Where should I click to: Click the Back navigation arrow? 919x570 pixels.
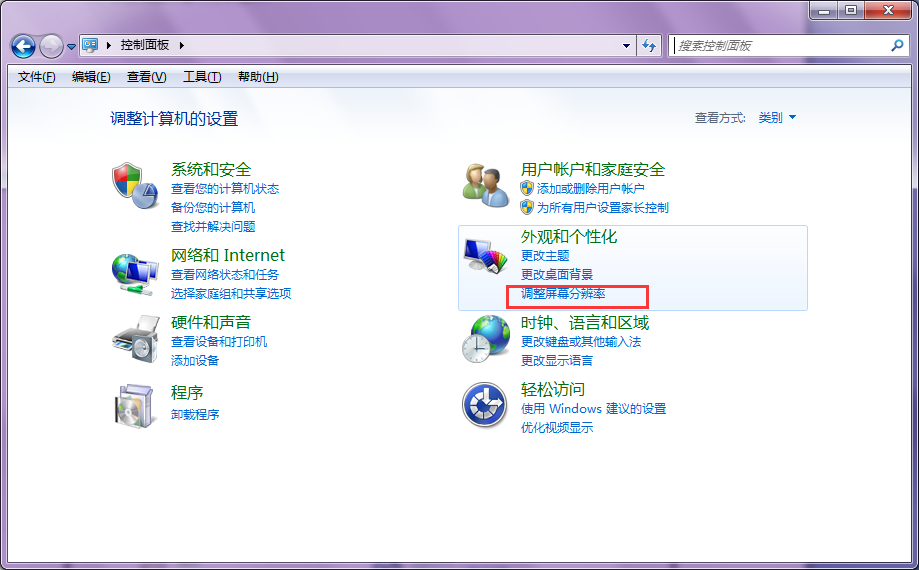tap(23, 46)
